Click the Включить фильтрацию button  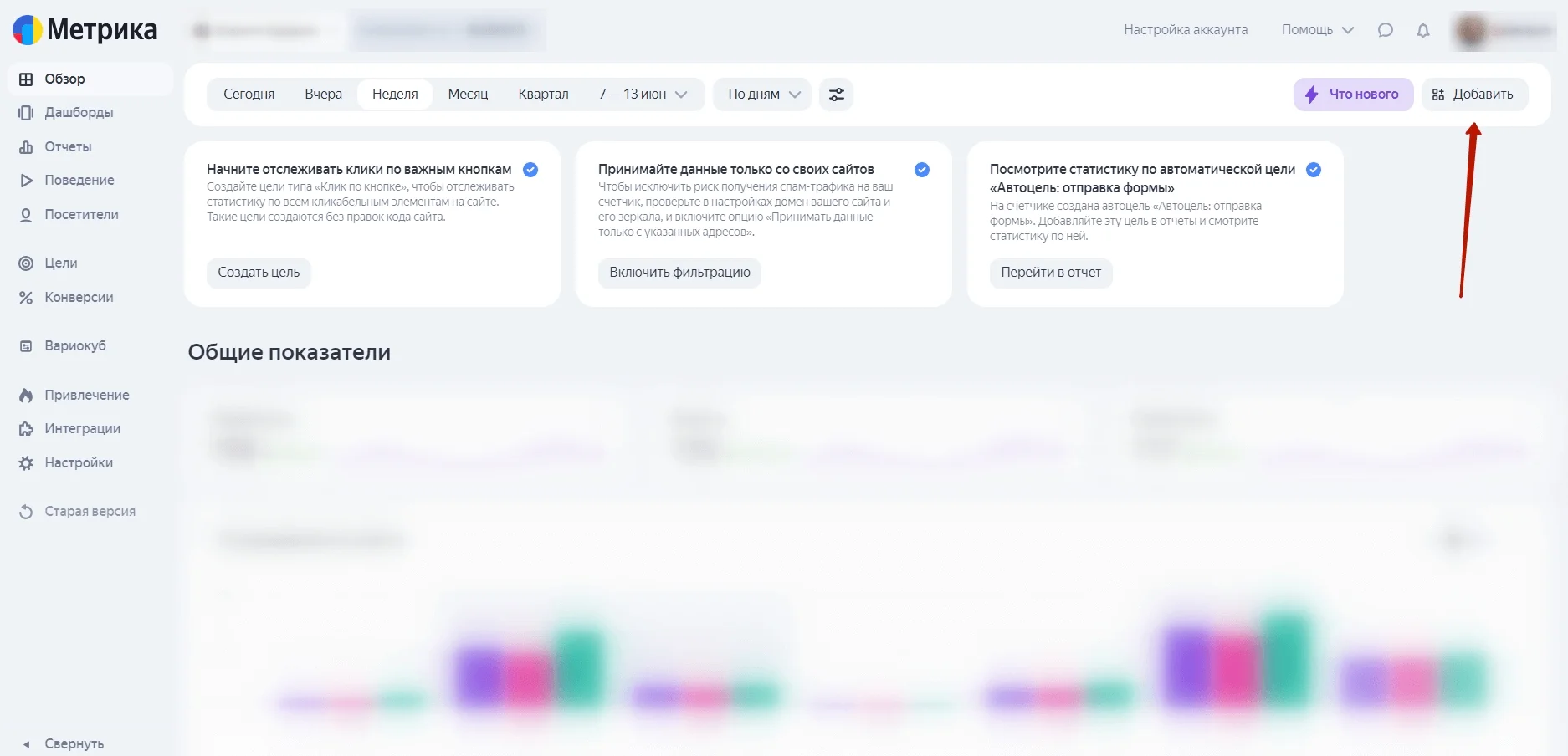(679, 273)
